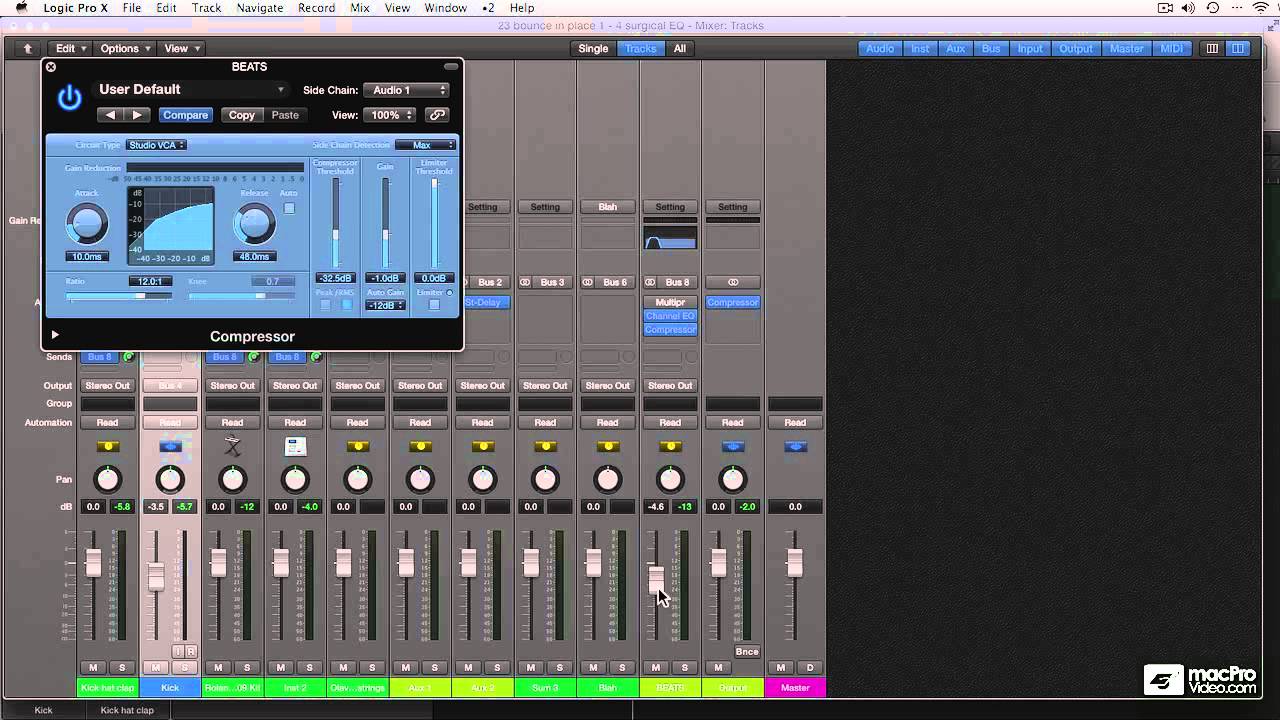Viewport: 1280px width, 720px height.
Task: Toggle Bus 8 send power on Kick hat clap
Action: [x=128, y=357]
